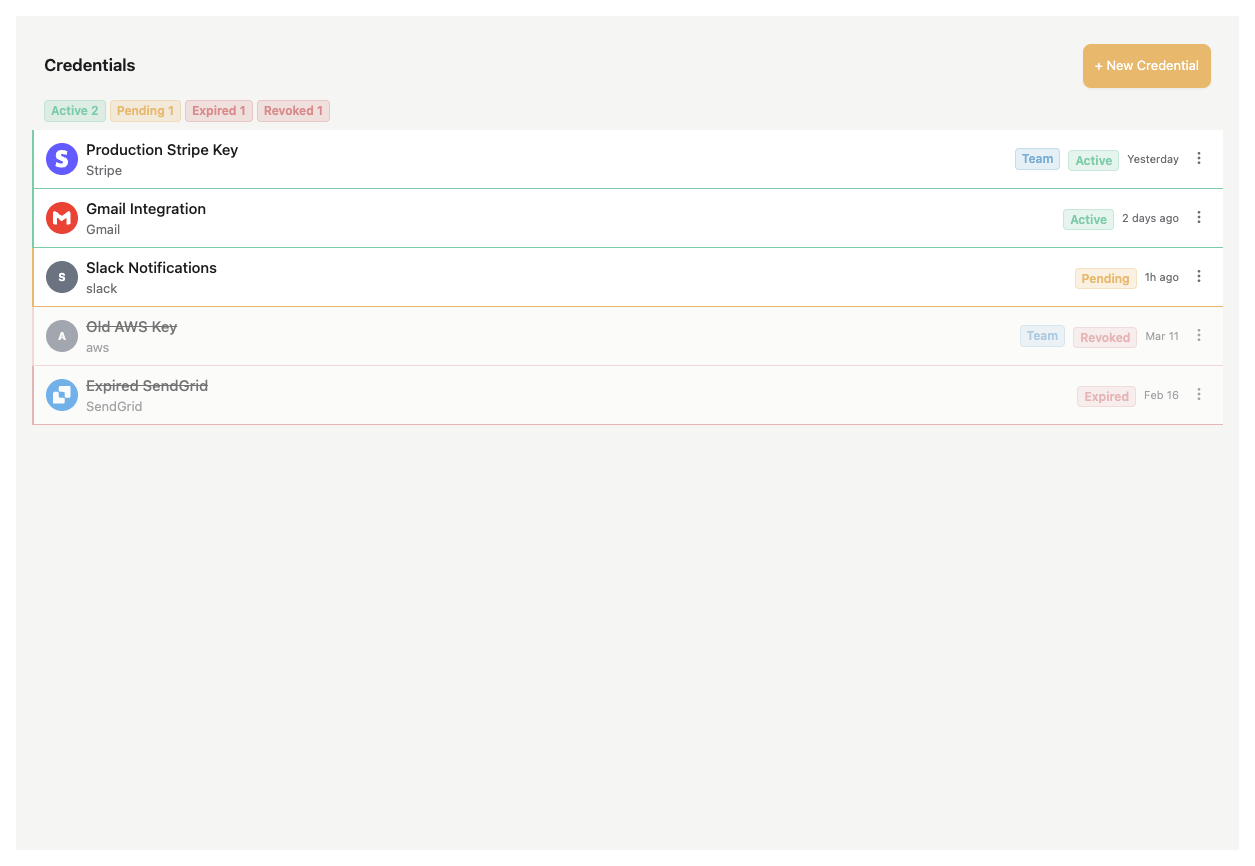1255x866 pixels.
Task: Click the Active badge on Gmail Integration
Action: coord(1088,218)
